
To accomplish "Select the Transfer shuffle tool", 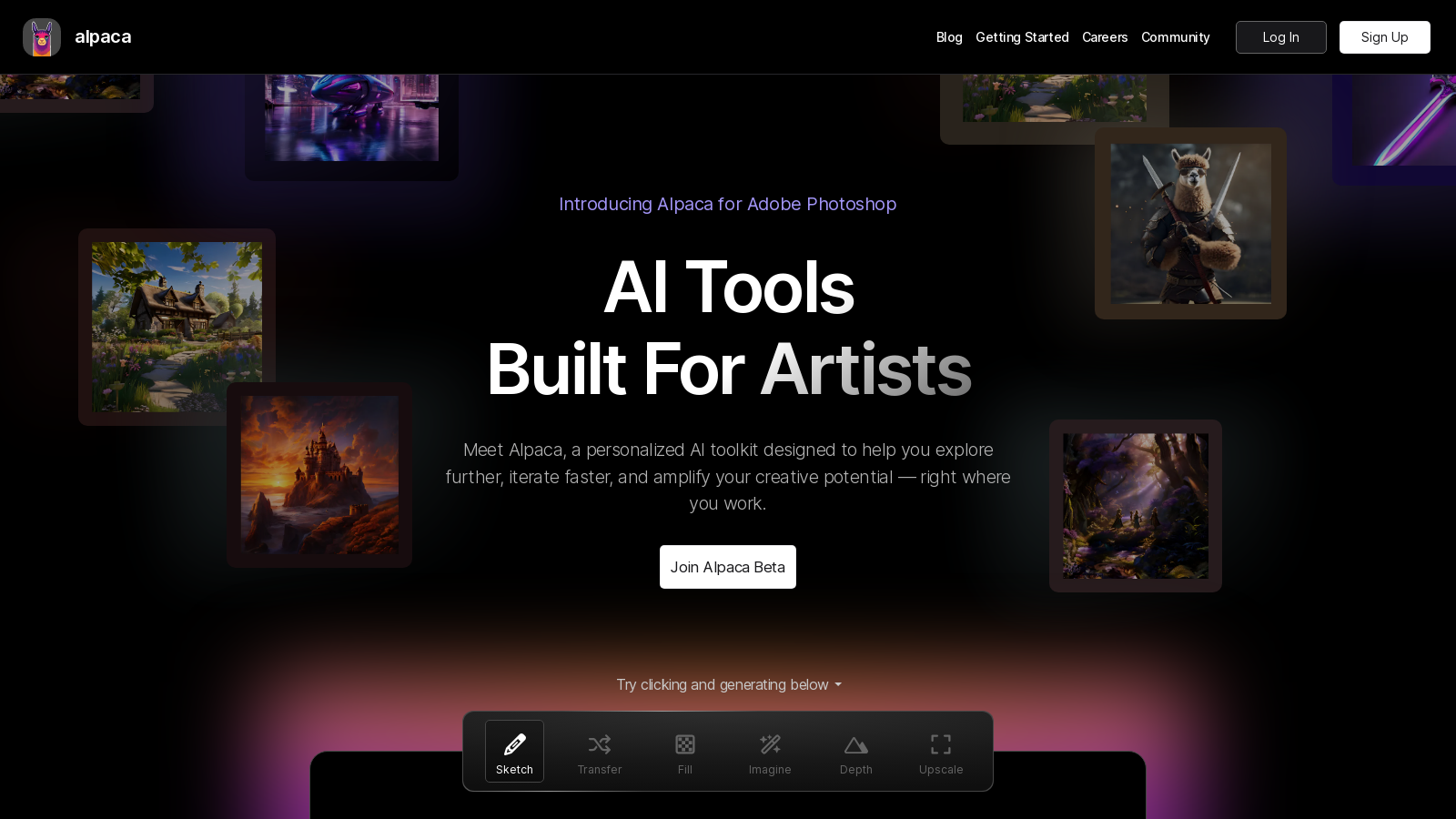I will pos(599,752).
